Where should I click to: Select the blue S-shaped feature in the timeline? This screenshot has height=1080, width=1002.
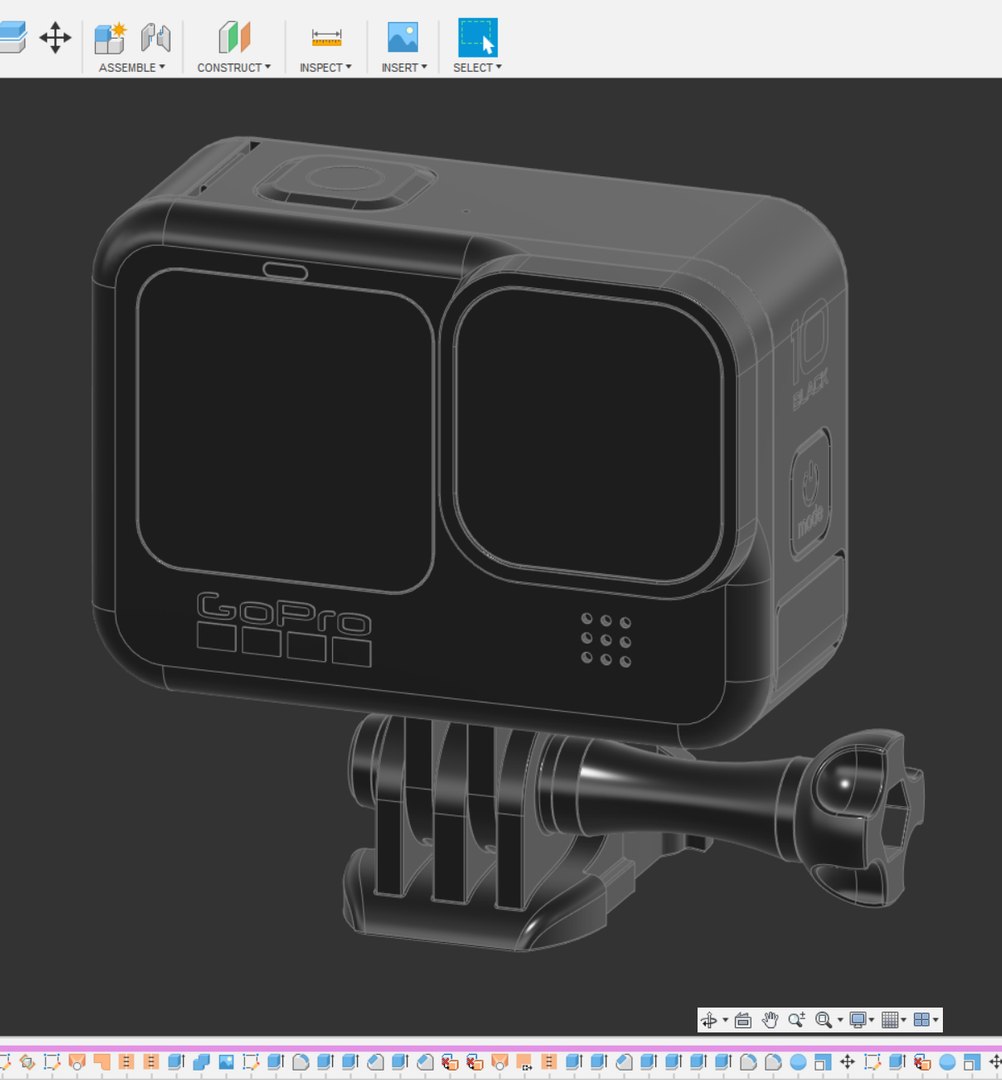(x=201, y=1062)
